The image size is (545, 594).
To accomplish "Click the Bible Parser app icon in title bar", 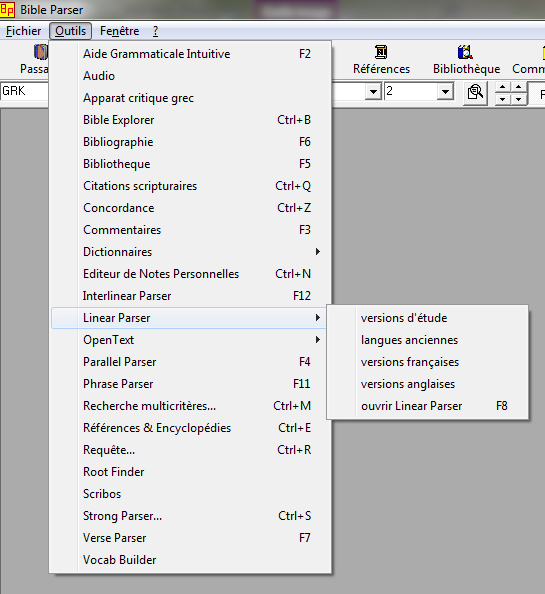I will pyautogui.click(x=8, y=9).
